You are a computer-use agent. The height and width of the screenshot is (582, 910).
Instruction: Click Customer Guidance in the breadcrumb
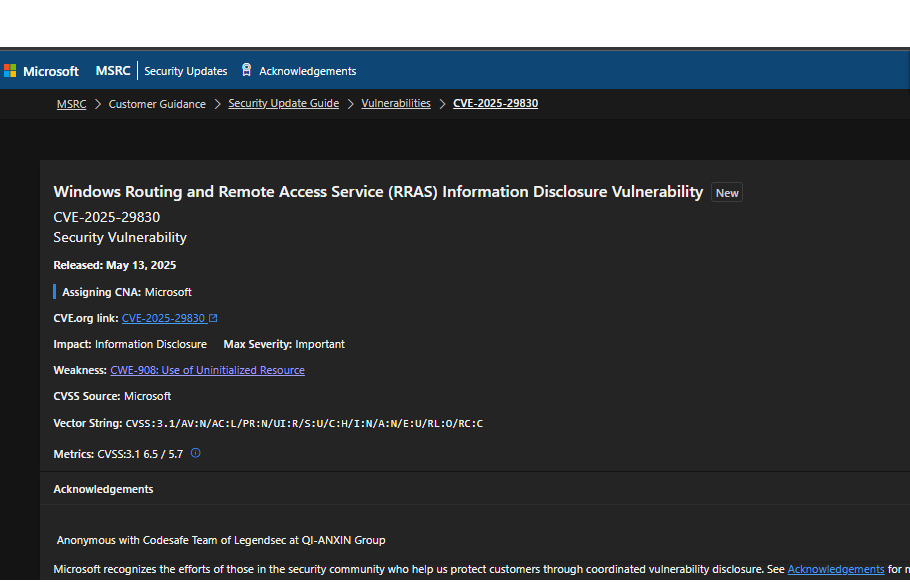tap(157, 104)
